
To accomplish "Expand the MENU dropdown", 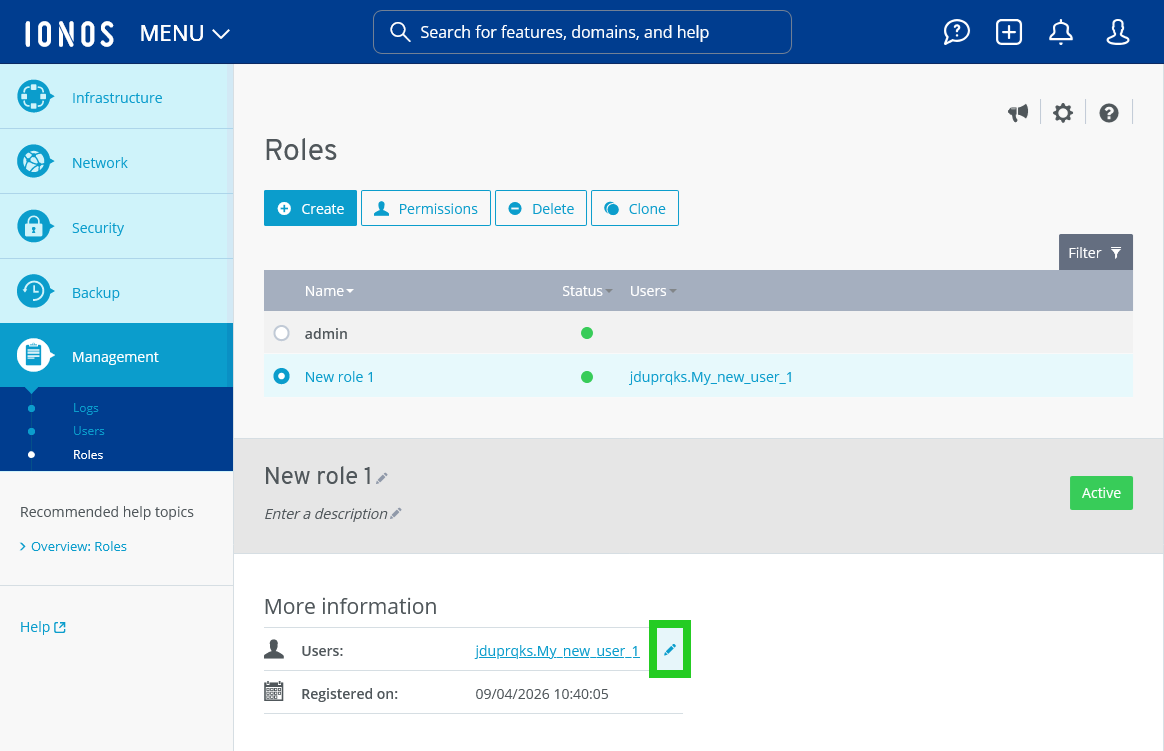I will tap(184, 32).
